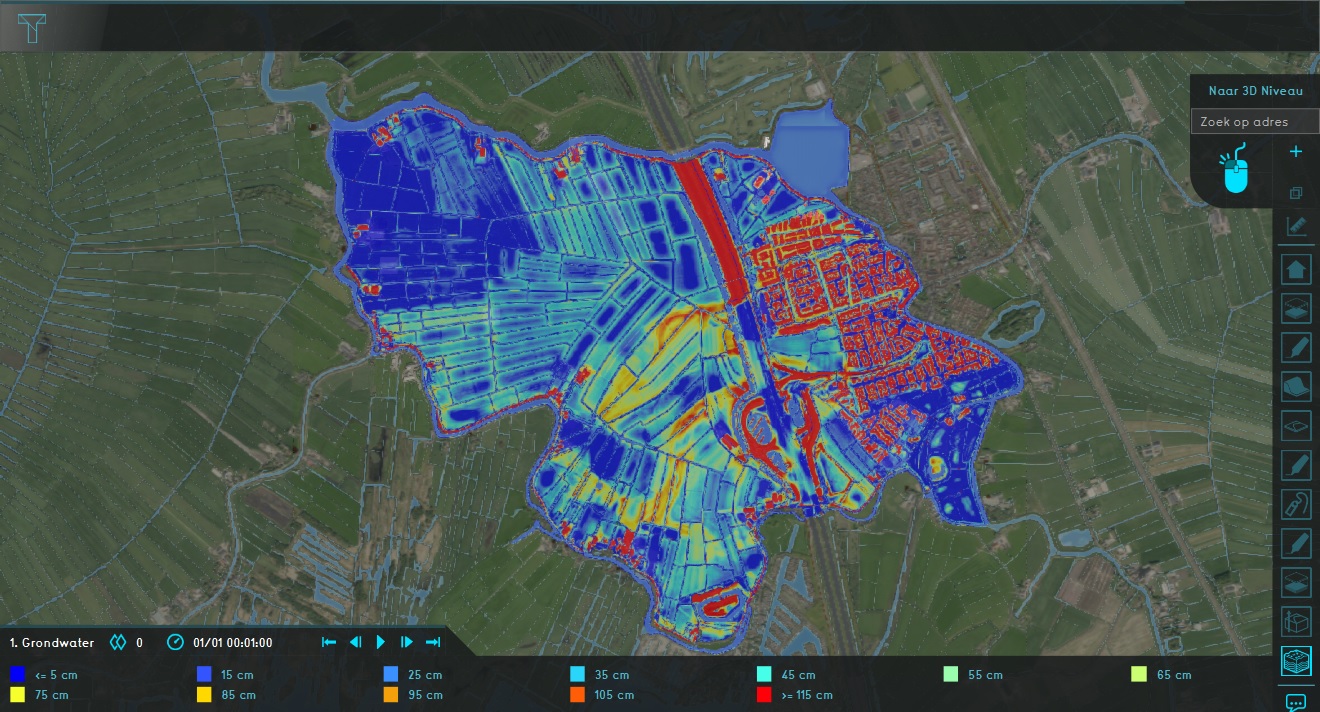
Task: Step back one timeframe
Action: [355, 642]
